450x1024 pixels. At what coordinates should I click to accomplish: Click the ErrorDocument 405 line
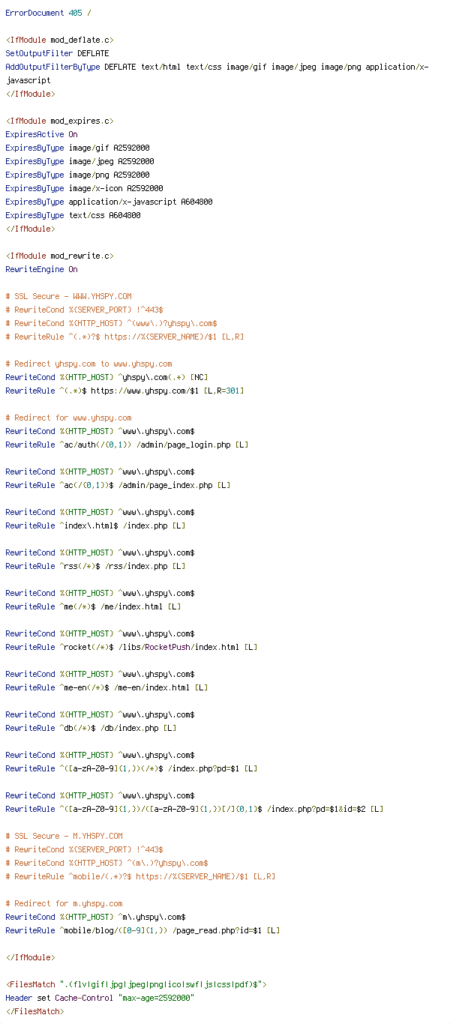coord(48,13)
